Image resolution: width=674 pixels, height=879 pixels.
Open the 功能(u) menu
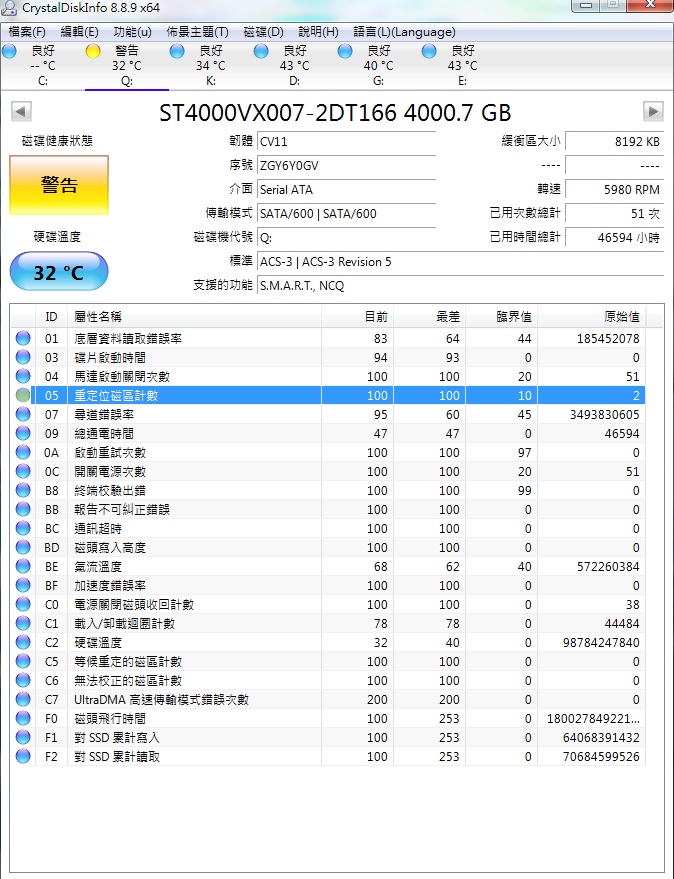[133, 32]
